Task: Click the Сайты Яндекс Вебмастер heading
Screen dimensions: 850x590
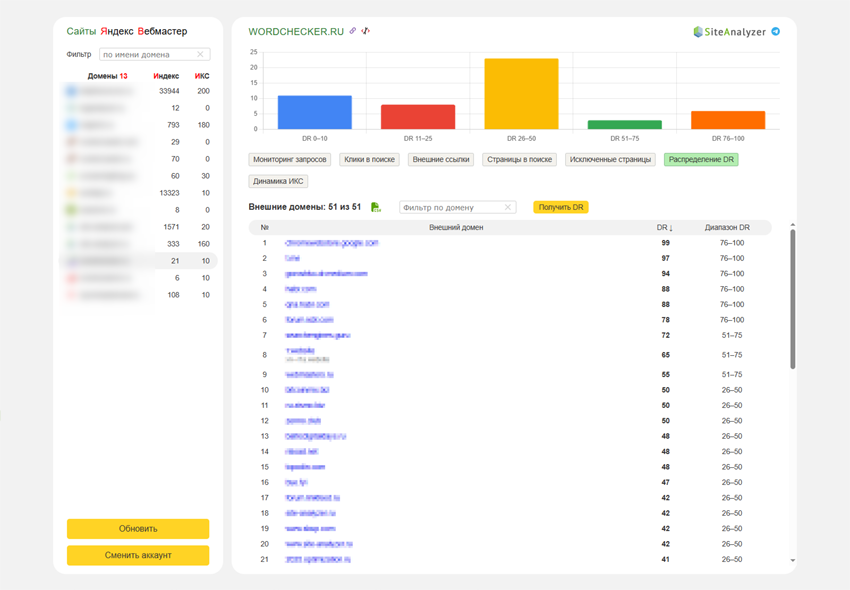Action: pos(127,31)
